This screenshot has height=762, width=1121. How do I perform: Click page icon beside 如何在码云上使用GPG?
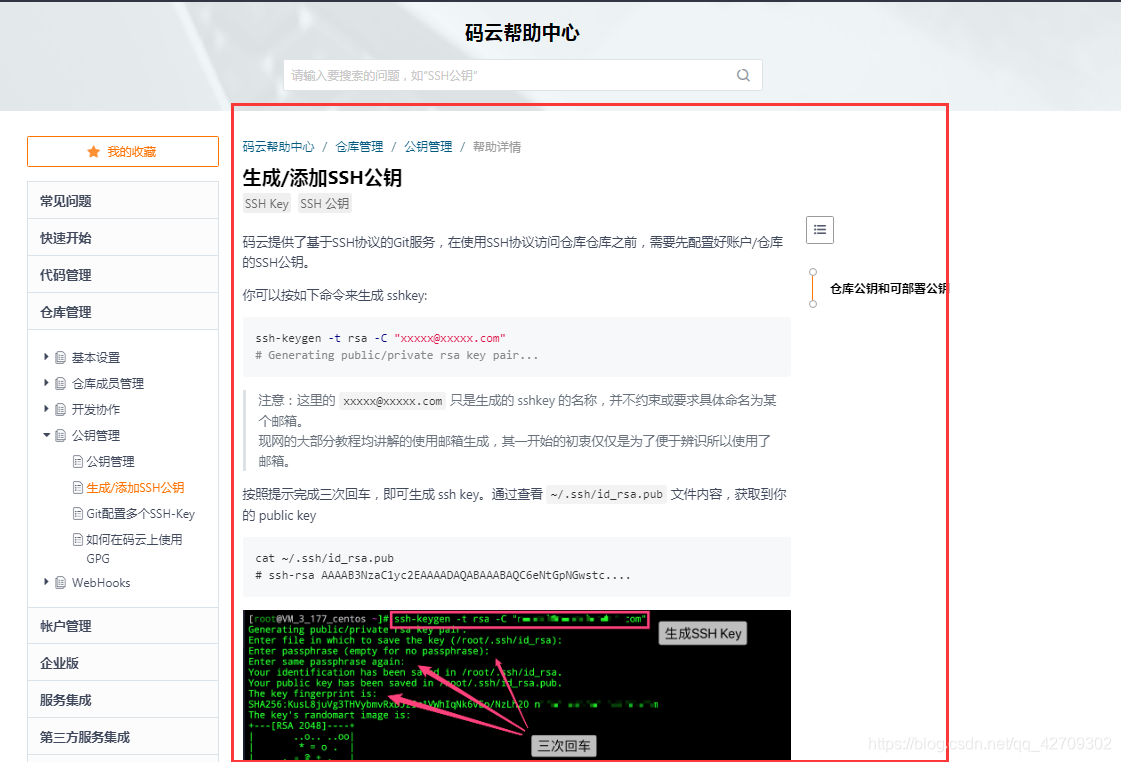click(78, 539)
